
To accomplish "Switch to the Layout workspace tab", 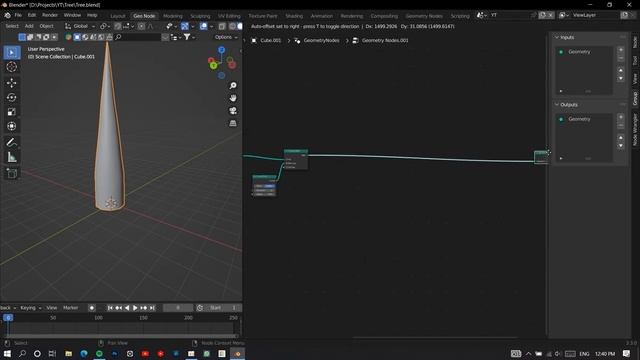I will (x=118, y=16).
